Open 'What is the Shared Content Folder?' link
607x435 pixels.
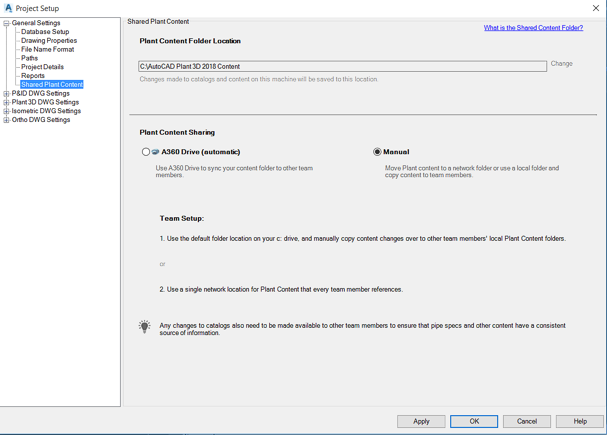(x=533, y=28)
